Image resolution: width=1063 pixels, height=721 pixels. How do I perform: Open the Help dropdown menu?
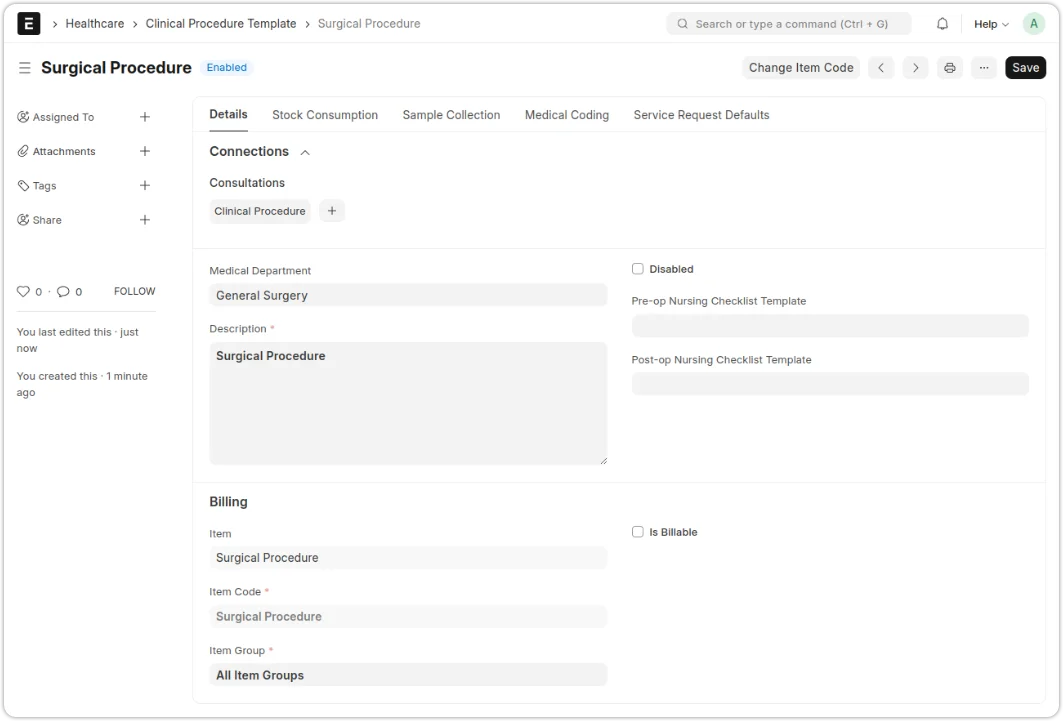pos(991,24)
